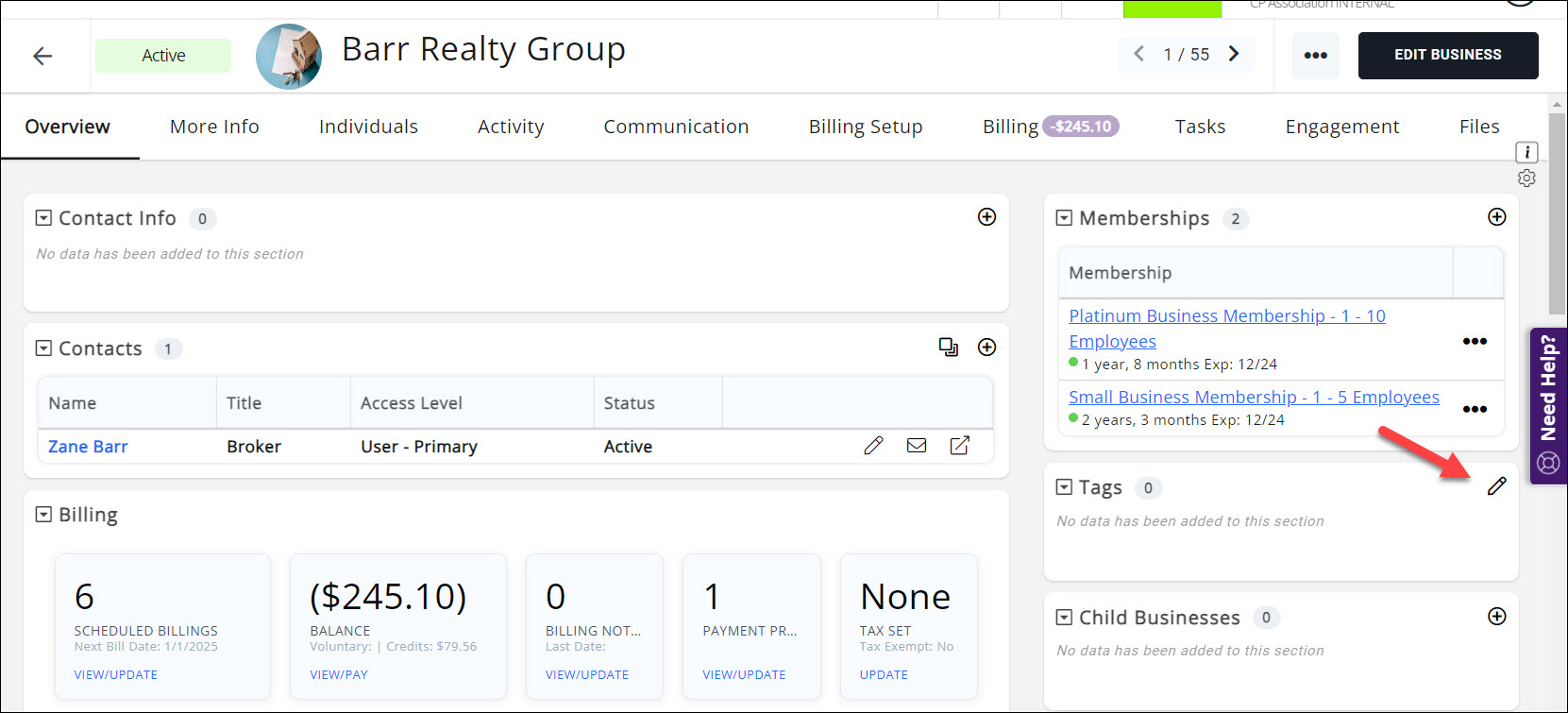Collapse the Billing section

point(43,515)
